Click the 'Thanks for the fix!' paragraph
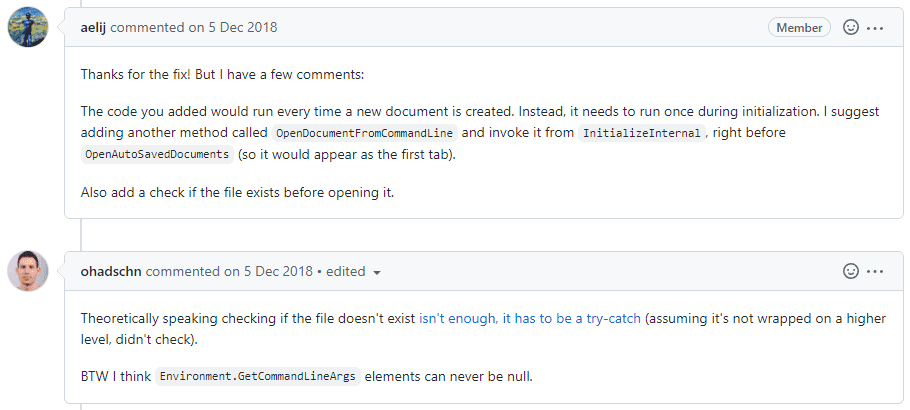Screen dimensions: 910x410 [222, 75]
